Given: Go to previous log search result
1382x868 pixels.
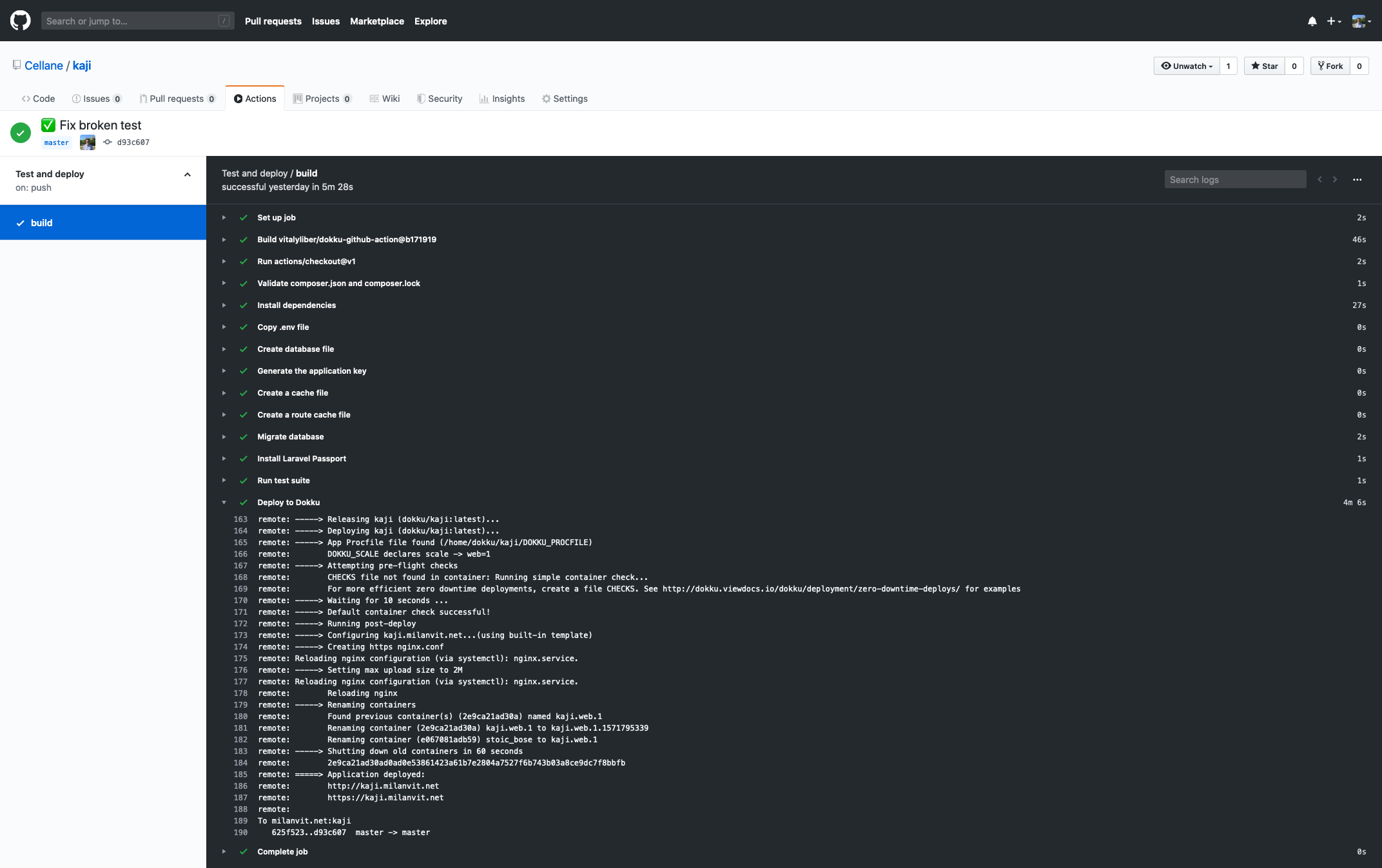Looking at the screenshot, I should tap(1319, 180).
